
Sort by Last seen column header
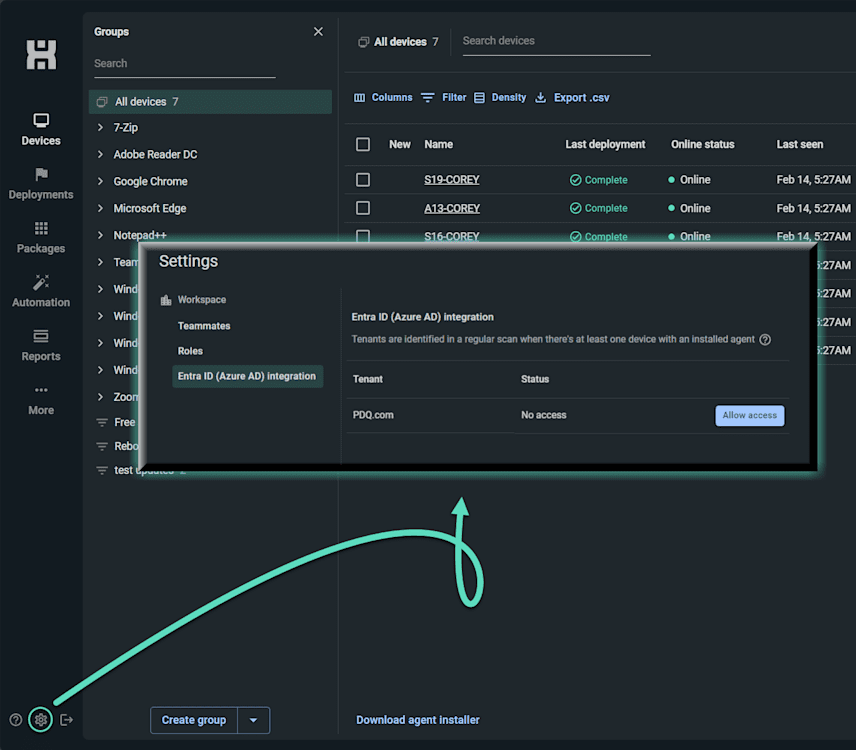click(x=800, y=145)
